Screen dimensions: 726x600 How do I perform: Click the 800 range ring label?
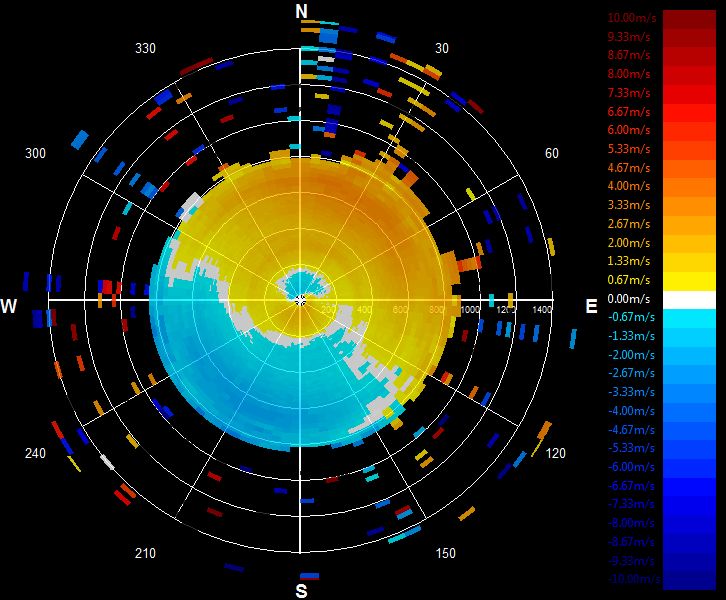tap(436, 309)
